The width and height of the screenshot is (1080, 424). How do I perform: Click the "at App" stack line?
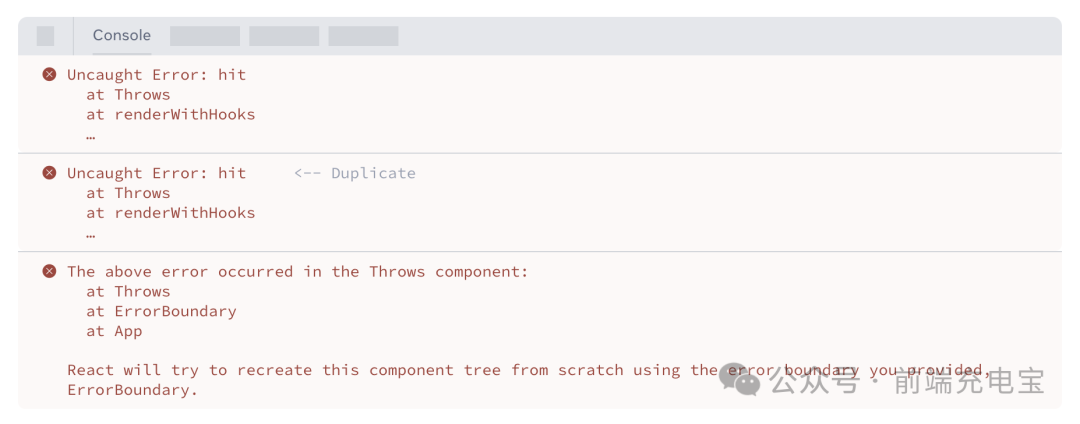click(114, 331)
